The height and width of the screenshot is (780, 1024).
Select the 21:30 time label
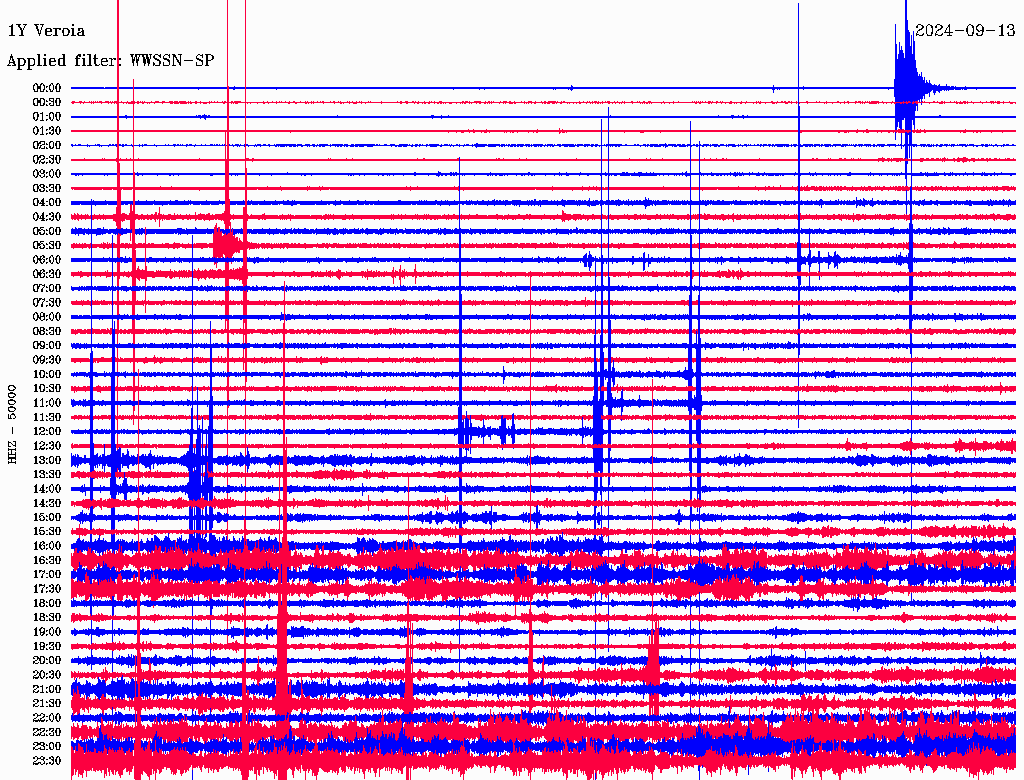pyautogui.click(x=47, y=704)
